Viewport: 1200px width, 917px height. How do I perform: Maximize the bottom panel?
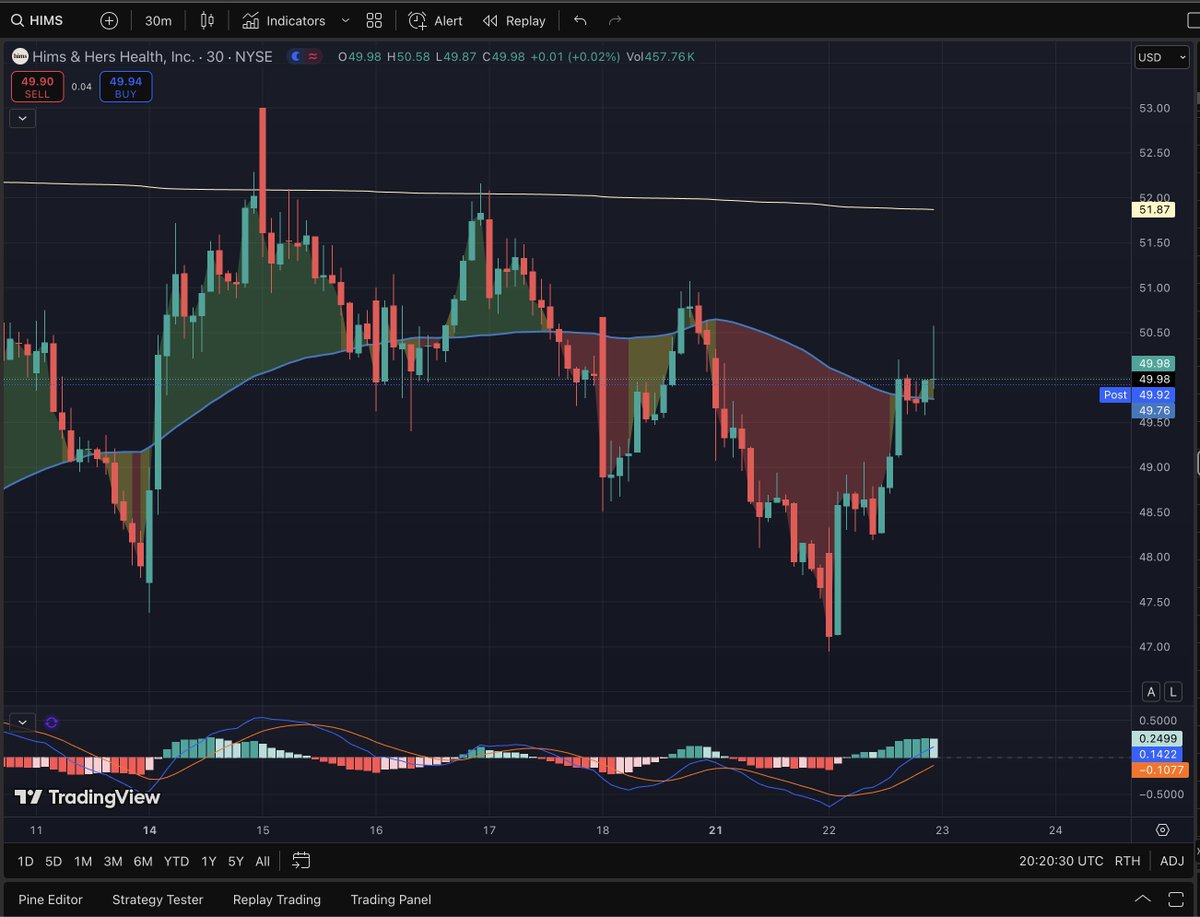point(1176,899)
